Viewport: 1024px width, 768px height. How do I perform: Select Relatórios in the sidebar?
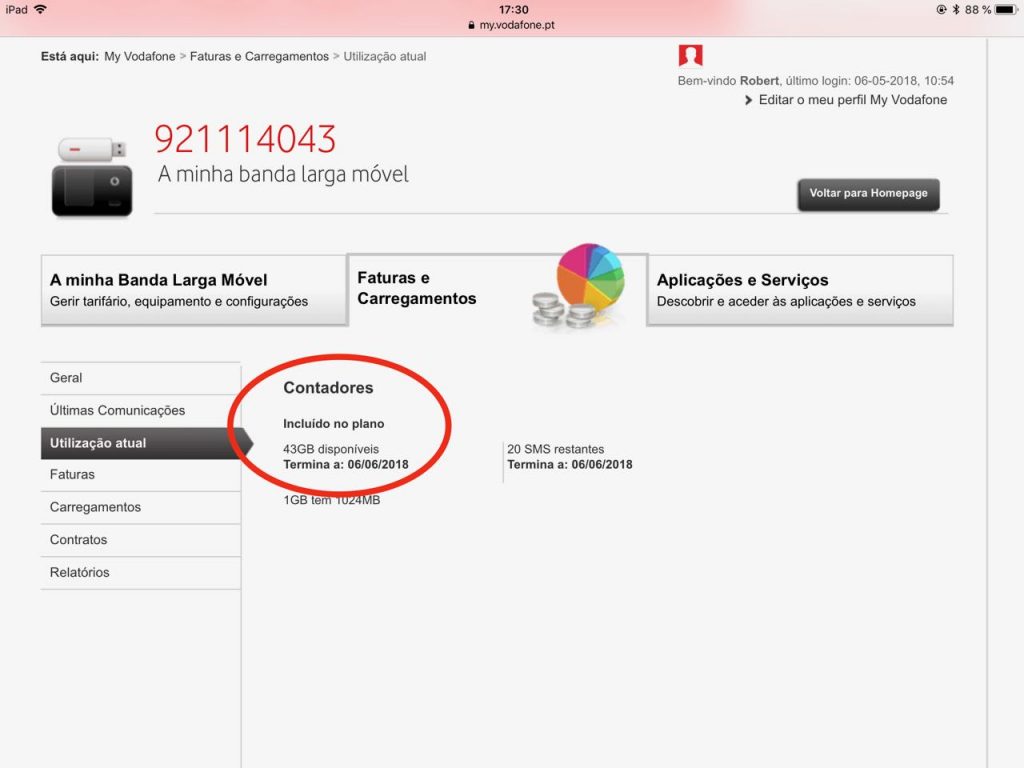pyautogui.click(x=78, y=572)
